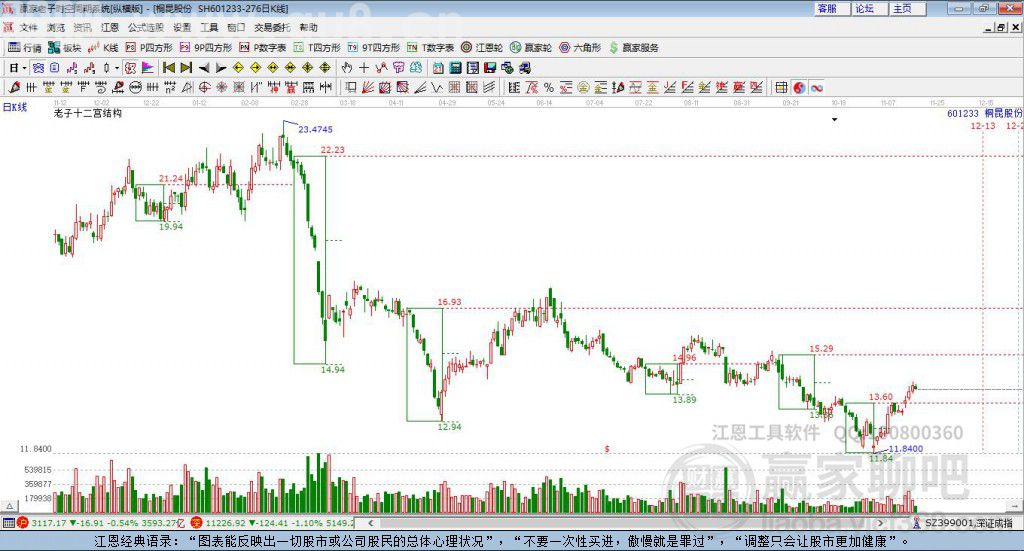Click the last yellow diamond four-arrow icon
Image resolution: width=1024 pixels, height=551 pixels.
tap(325, 68)
